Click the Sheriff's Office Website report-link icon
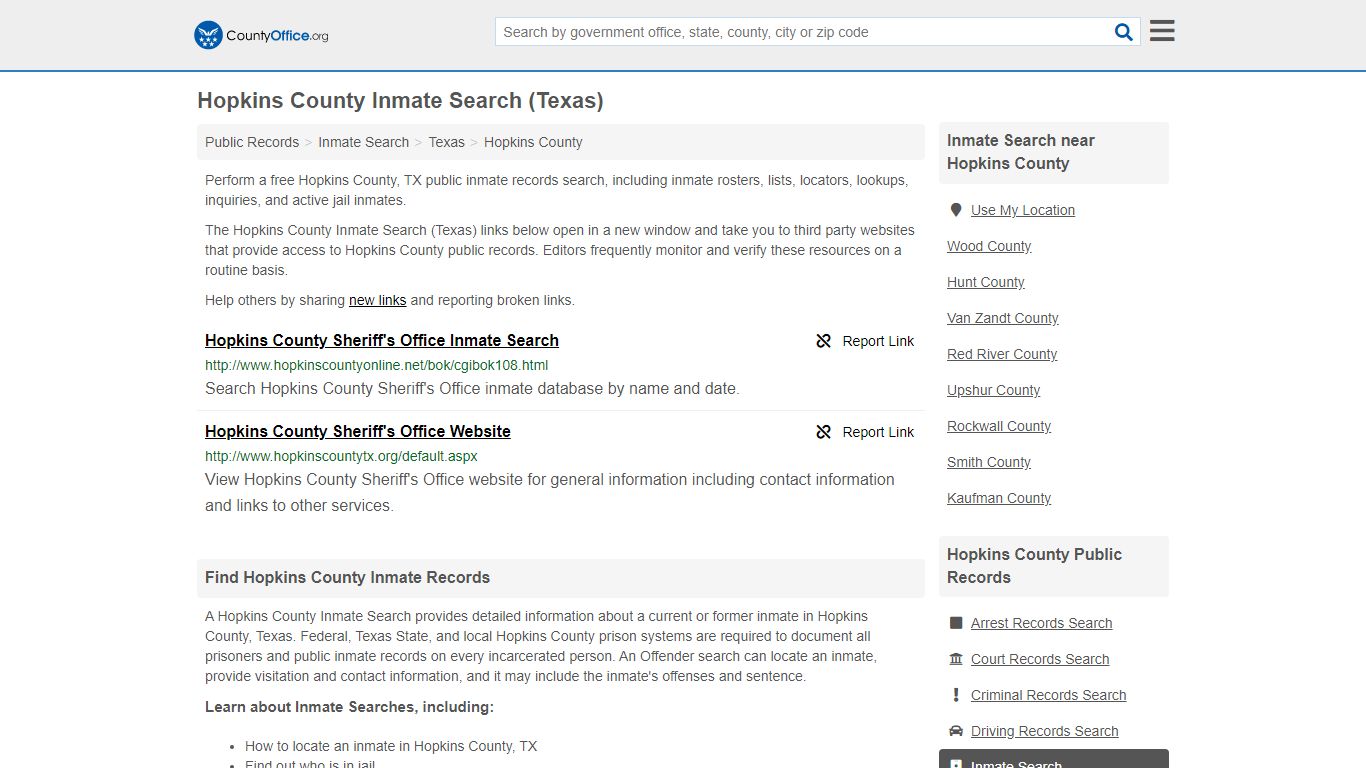The height and width of the screenshot is (768, 1366). pyautogui.click(x=824, y=432)
